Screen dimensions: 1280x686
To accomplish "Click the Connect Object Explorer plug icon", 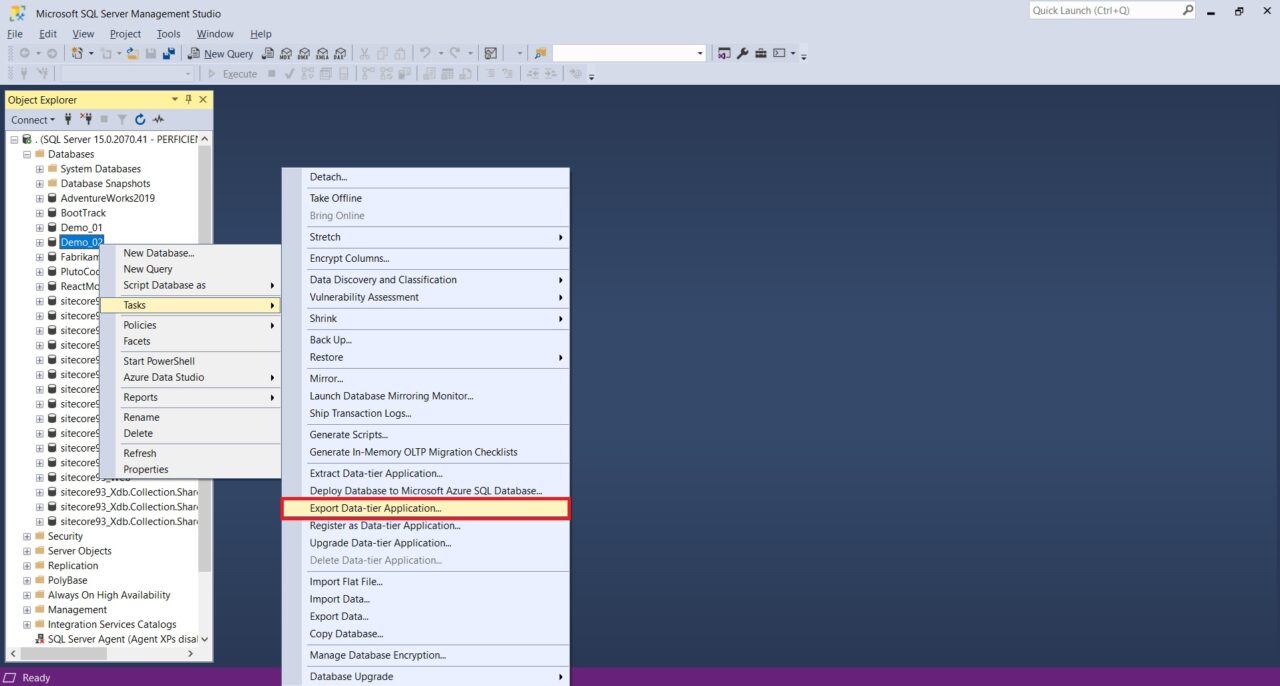I will 68,120.
